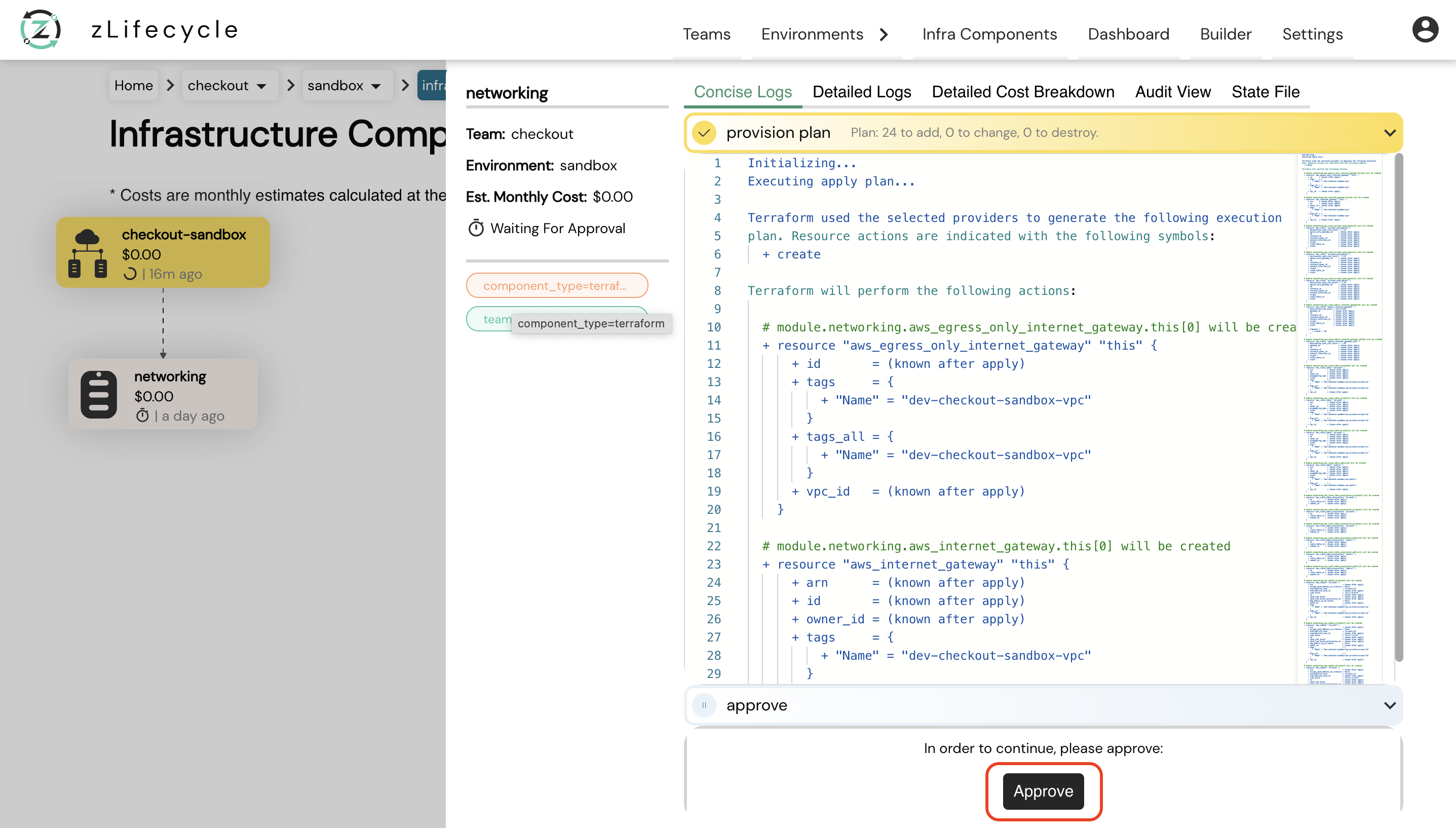The height and width of the screenshot is (828, 1456).
Task: Click the Approve button to confirm
Action: pyautogui.click(x=1043, y=791)
